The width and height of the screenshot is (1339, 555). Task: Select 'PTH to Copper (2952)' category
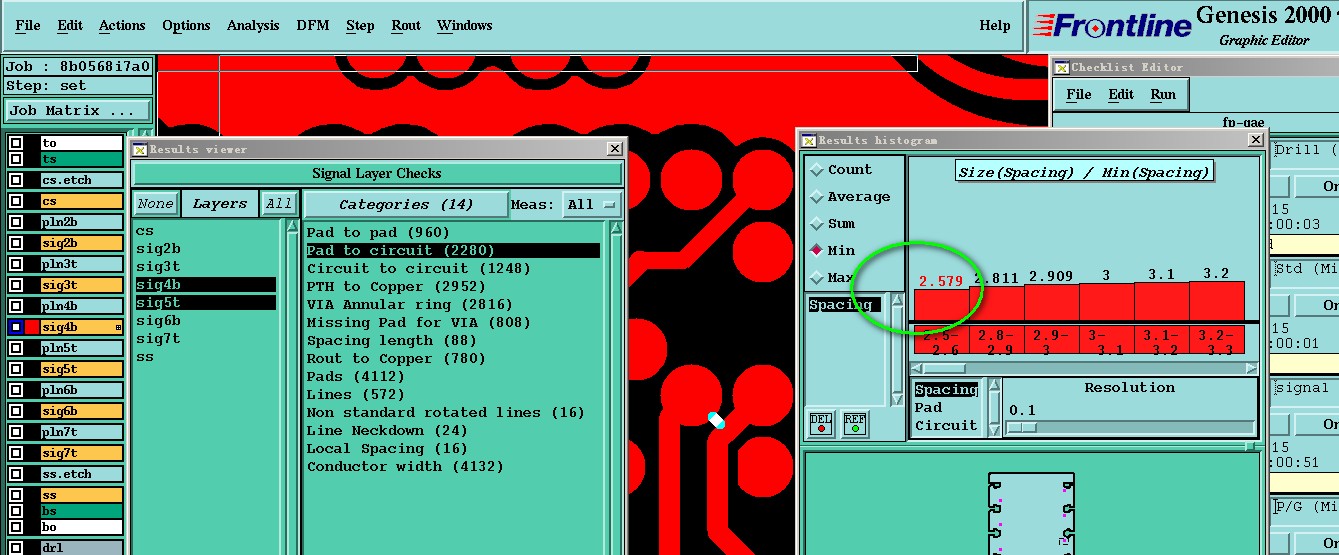coord(394,286)
